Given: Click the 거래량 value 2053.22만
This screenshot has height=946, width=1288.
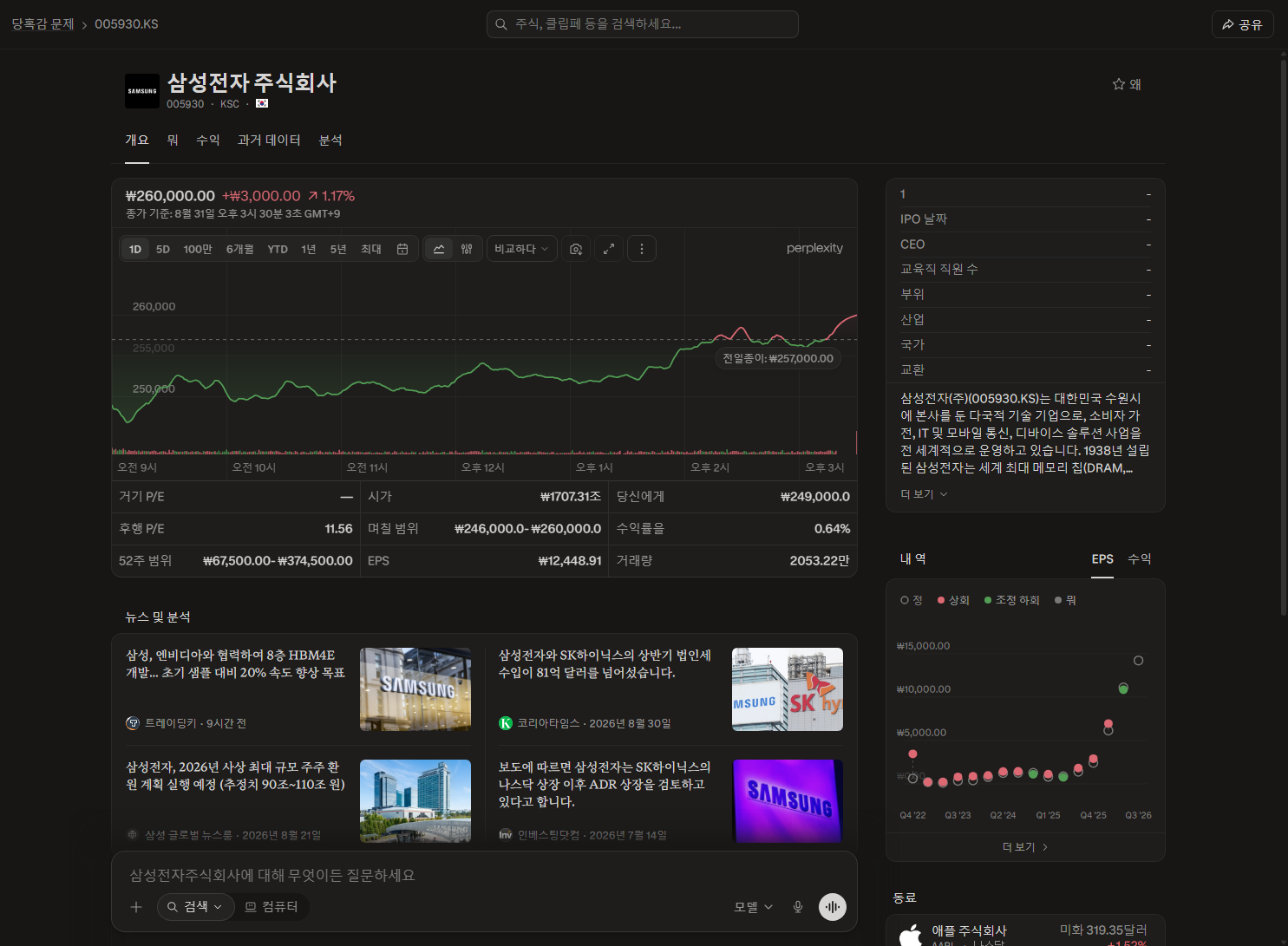Looking at the screenshot, I should (820, 561).
